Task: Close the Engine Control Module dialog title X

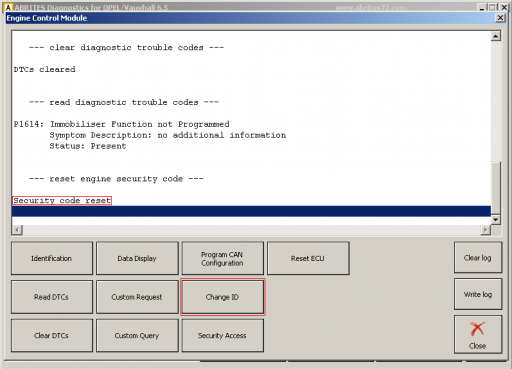Action: pos(500,18)
